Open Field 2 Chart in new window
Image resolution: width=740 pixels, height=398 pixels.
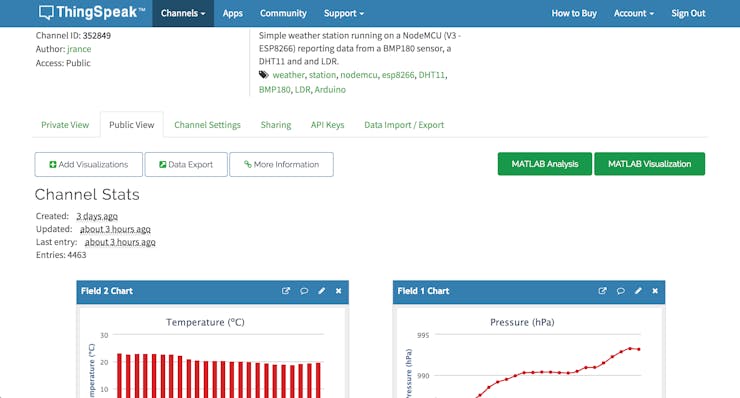click(x=286, y=291)
